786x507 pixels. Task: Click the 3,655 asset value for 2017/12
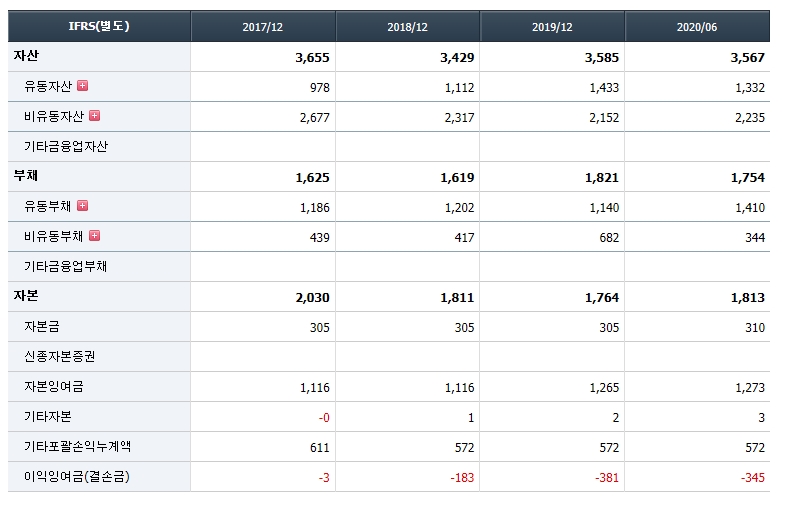312,58
